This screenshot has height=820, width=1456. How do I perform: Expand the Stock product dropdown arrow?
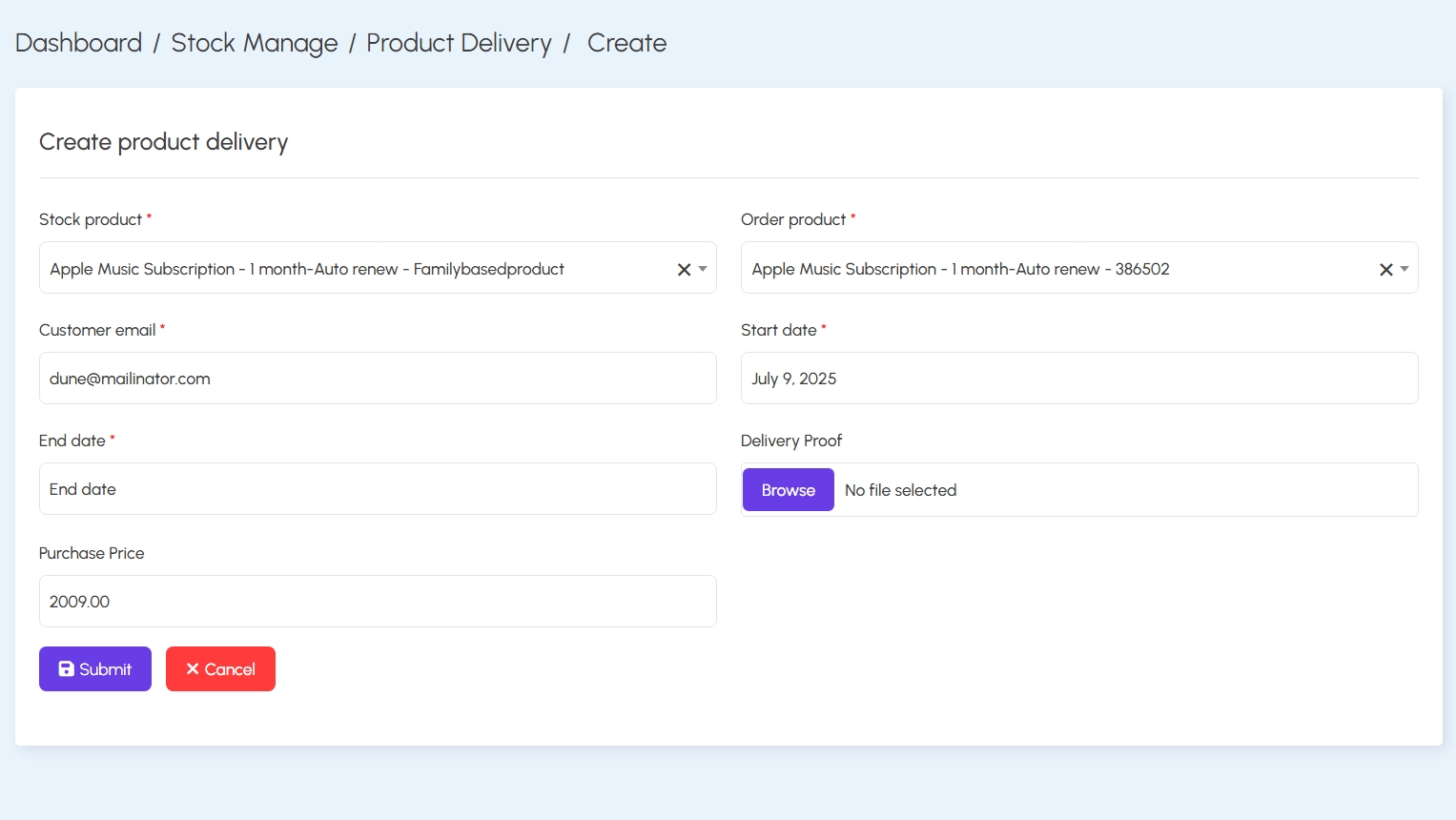(703, 269)
